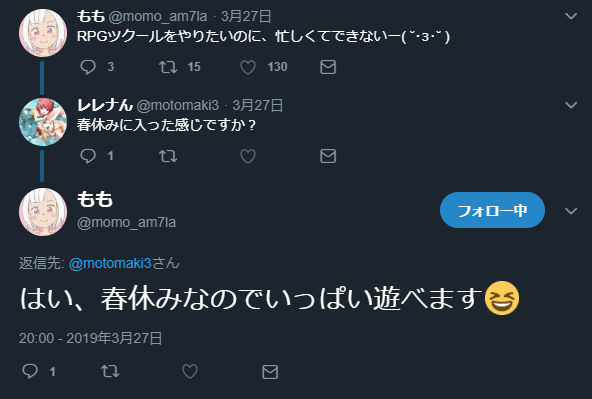Open the 20:00 - 2019年3月27日 timestamp
The height and width of the screenshot is (399, 592).
click(91, 338)
